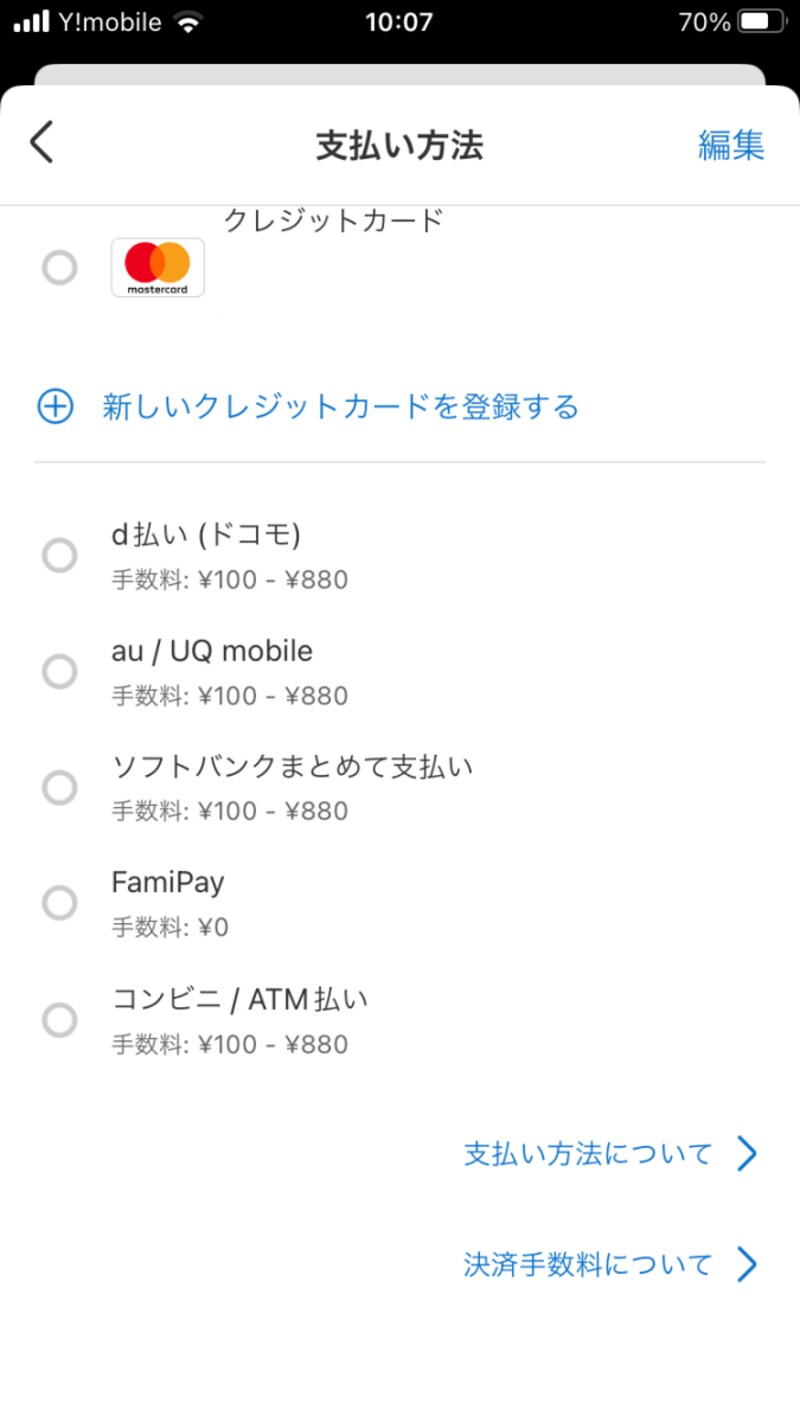This screenshot has height=1422, width=800.
Task: Select the Mastercard credit card radio button
Action: pos(59,267)
